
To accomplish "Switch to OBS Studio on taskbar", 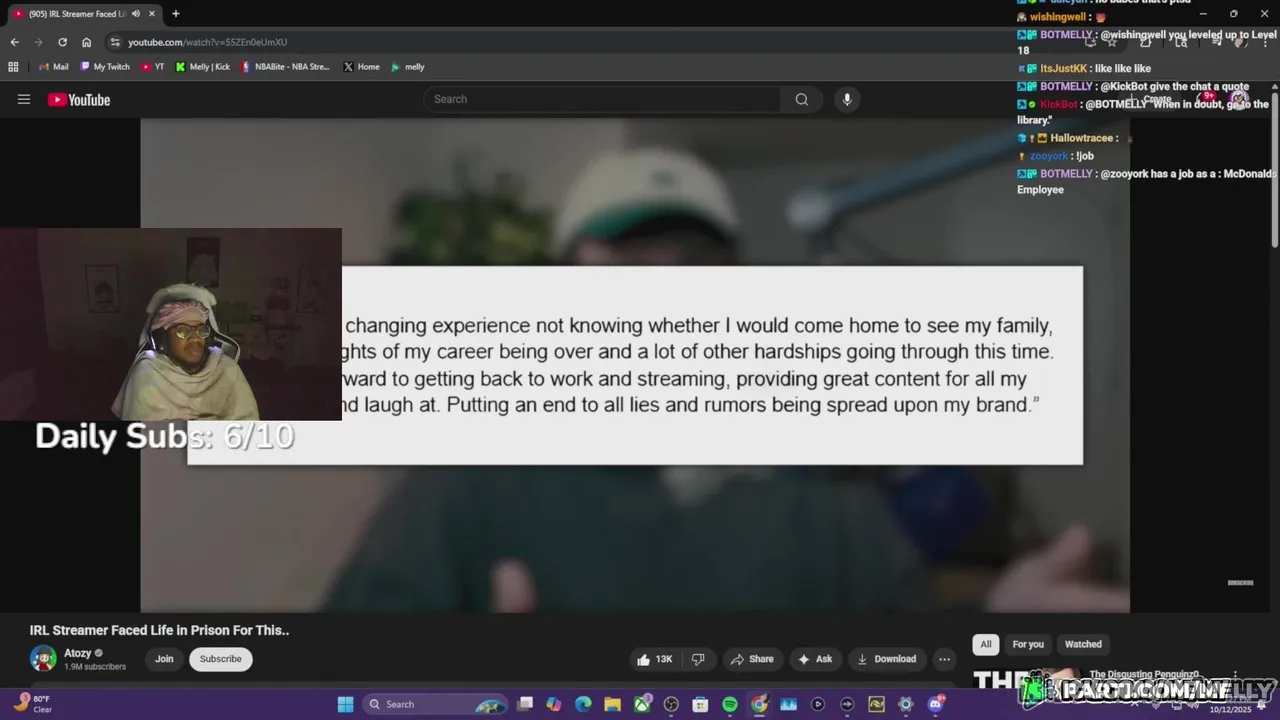I will pyautogui.click(x=671, y=704).
